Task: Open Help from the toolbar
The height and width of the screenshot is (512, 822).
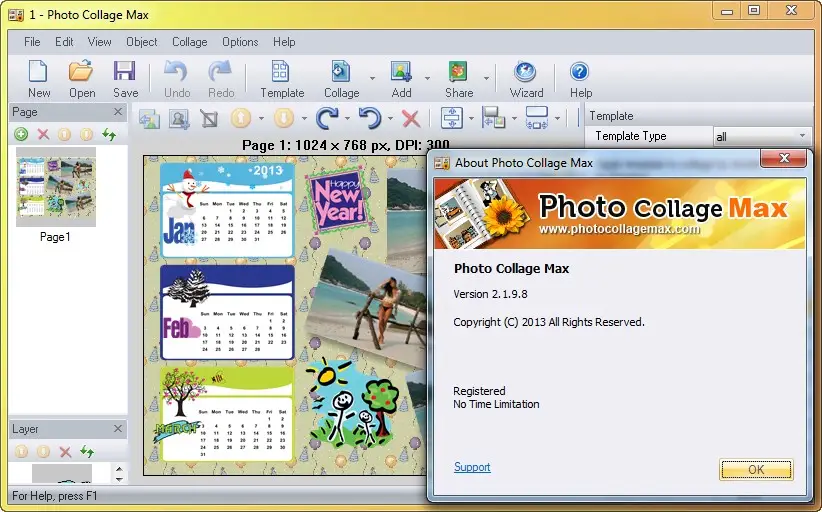Action: click(x=580, y=79)
